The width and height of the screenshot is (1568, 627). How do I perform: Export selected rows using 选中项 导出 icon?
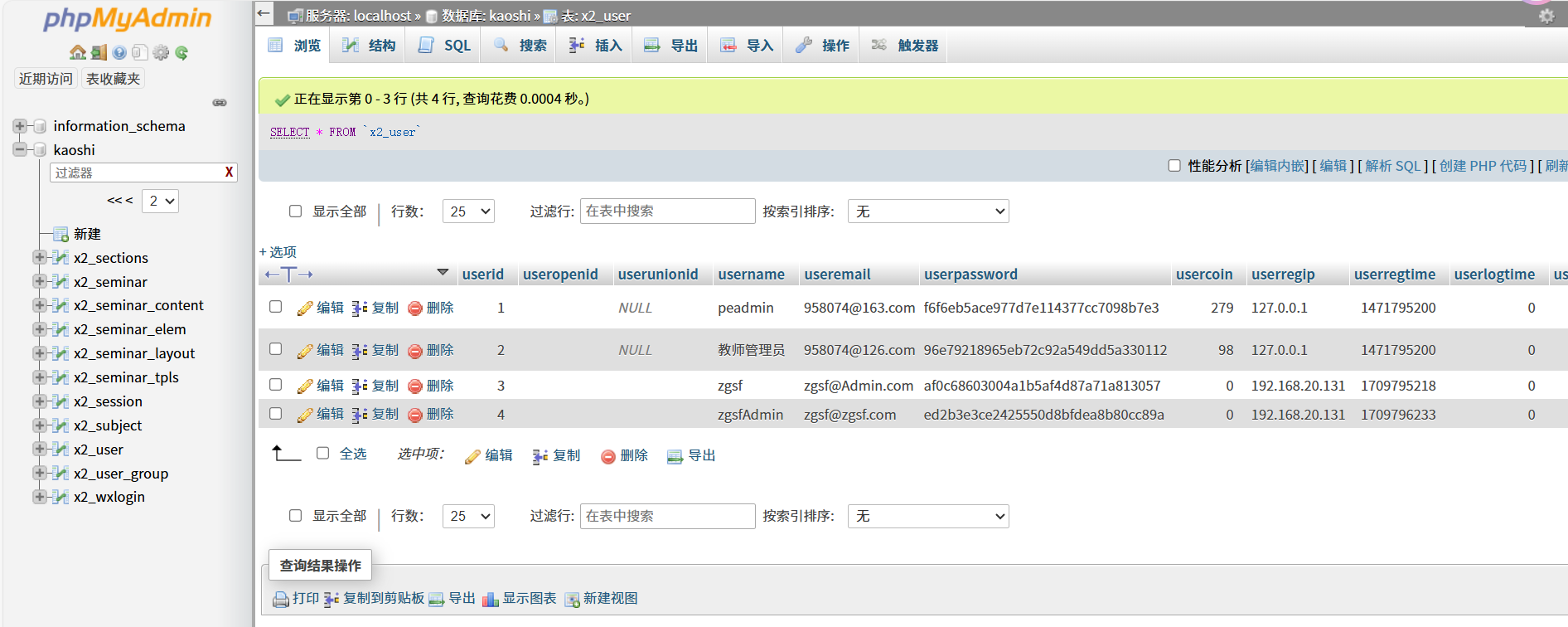click(x=675, y=456)
